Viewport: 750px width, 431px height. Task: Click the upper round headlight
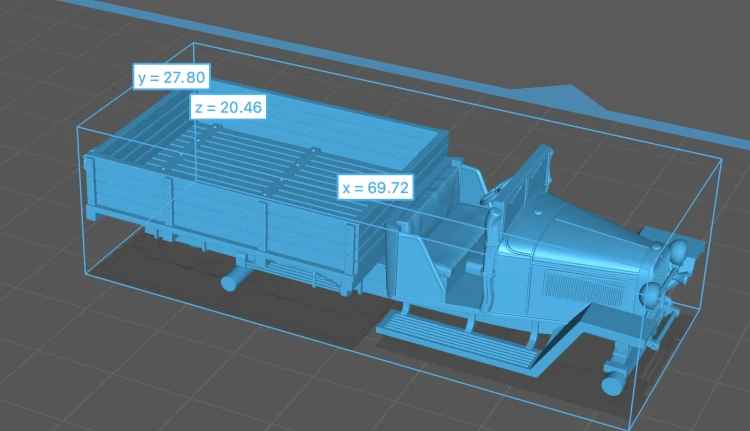678,252
